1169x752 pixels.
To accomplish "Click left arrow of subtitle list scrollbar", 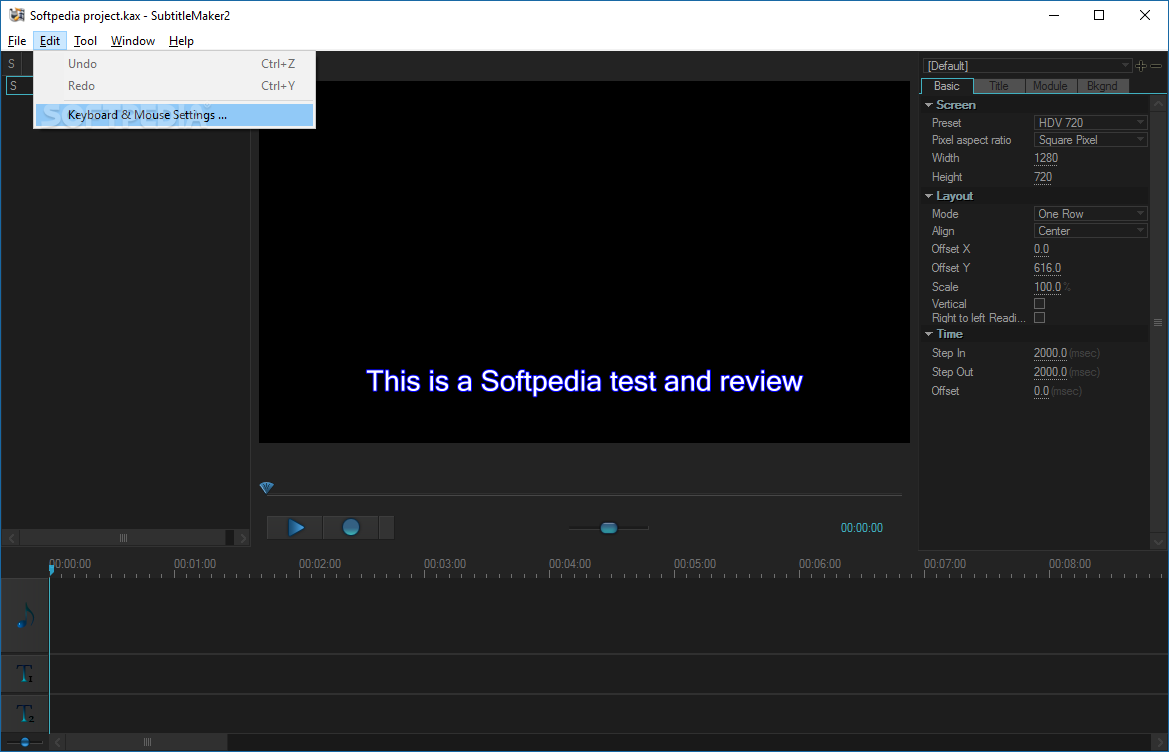I will tap(12, 538).
